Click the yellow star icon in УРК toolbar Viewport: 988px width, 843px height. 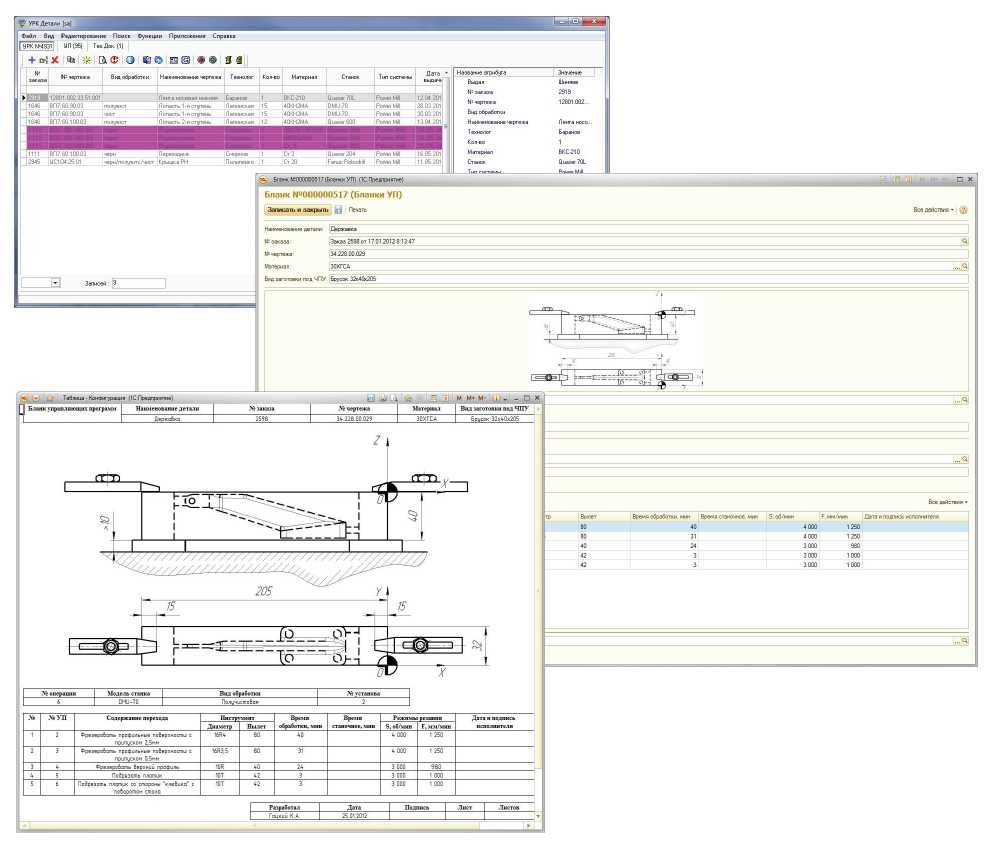pos(86,60)
